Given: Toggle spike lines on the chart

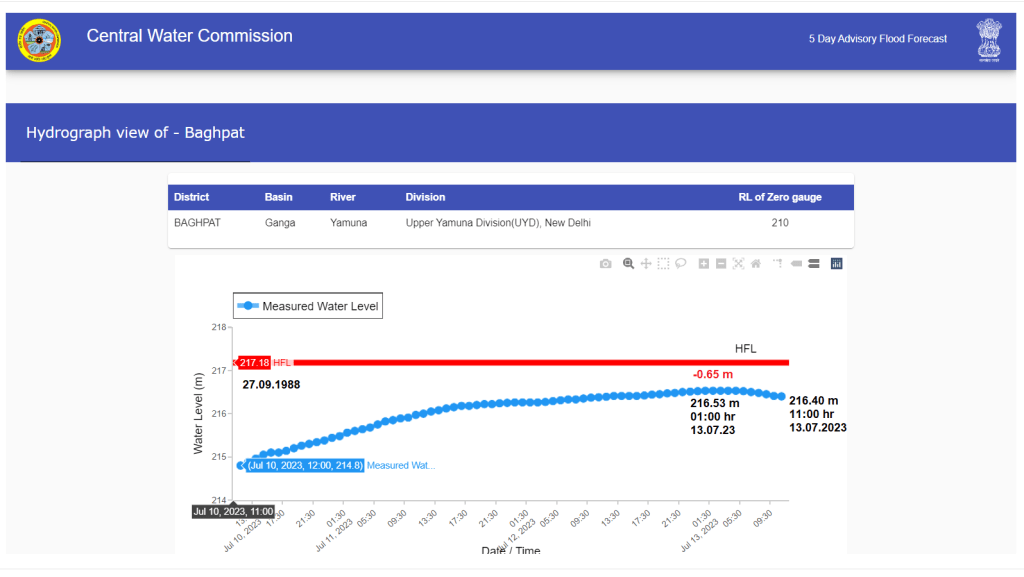Looking at the screenshot, I should [x=777, y=264].
